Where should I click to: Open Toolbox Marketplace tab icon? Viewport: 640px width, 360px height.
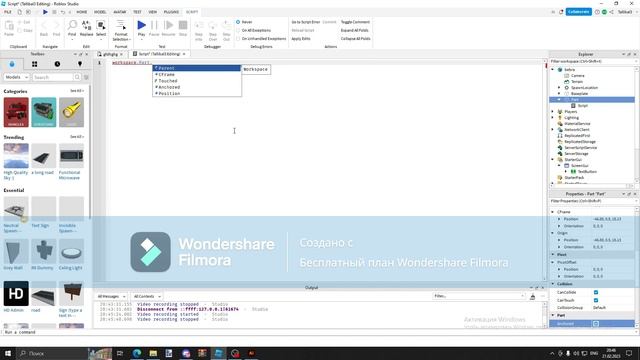pos(12,64)
